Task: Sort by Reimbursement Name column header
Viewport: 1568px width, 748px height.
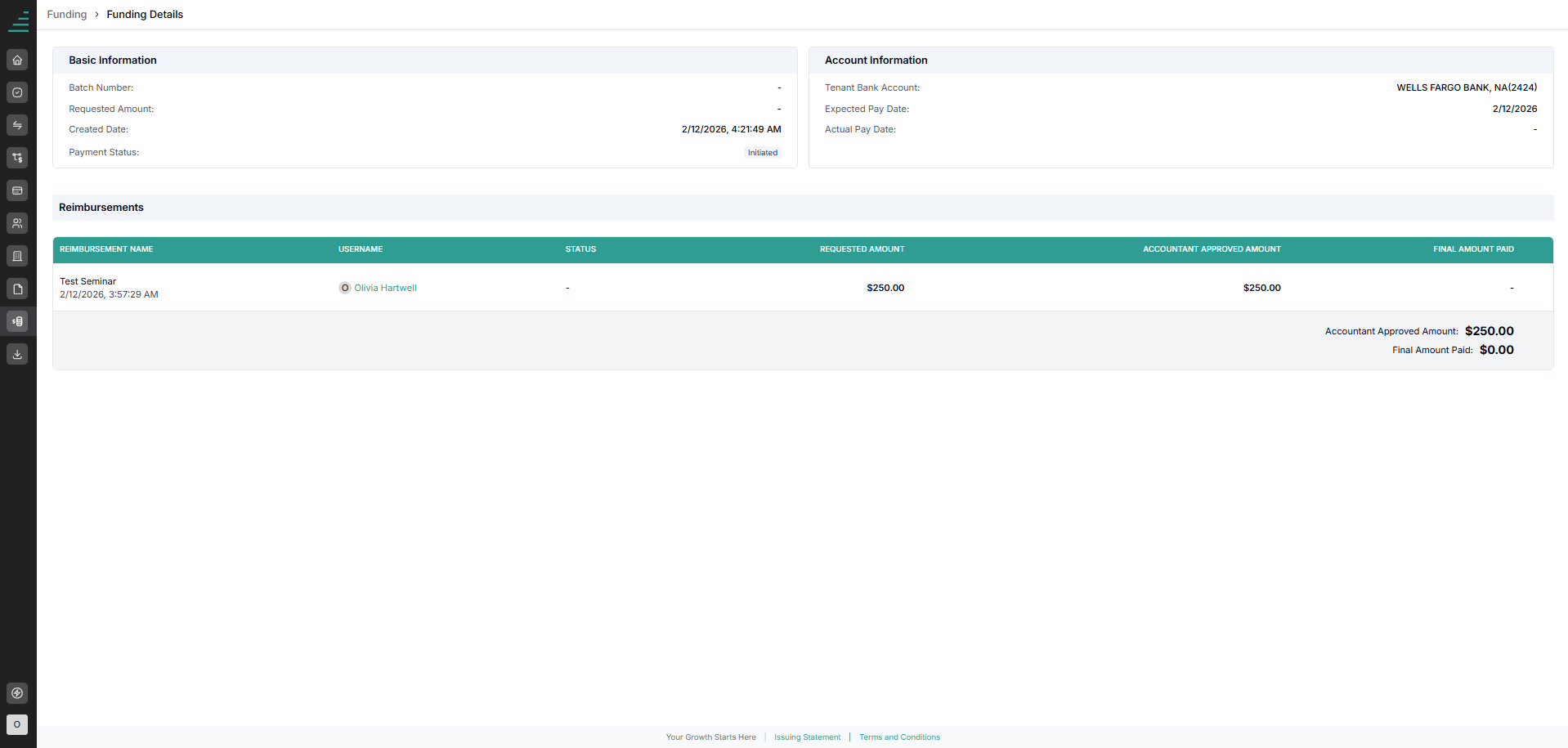Action: pyautogui.click(x=106, y=249)
